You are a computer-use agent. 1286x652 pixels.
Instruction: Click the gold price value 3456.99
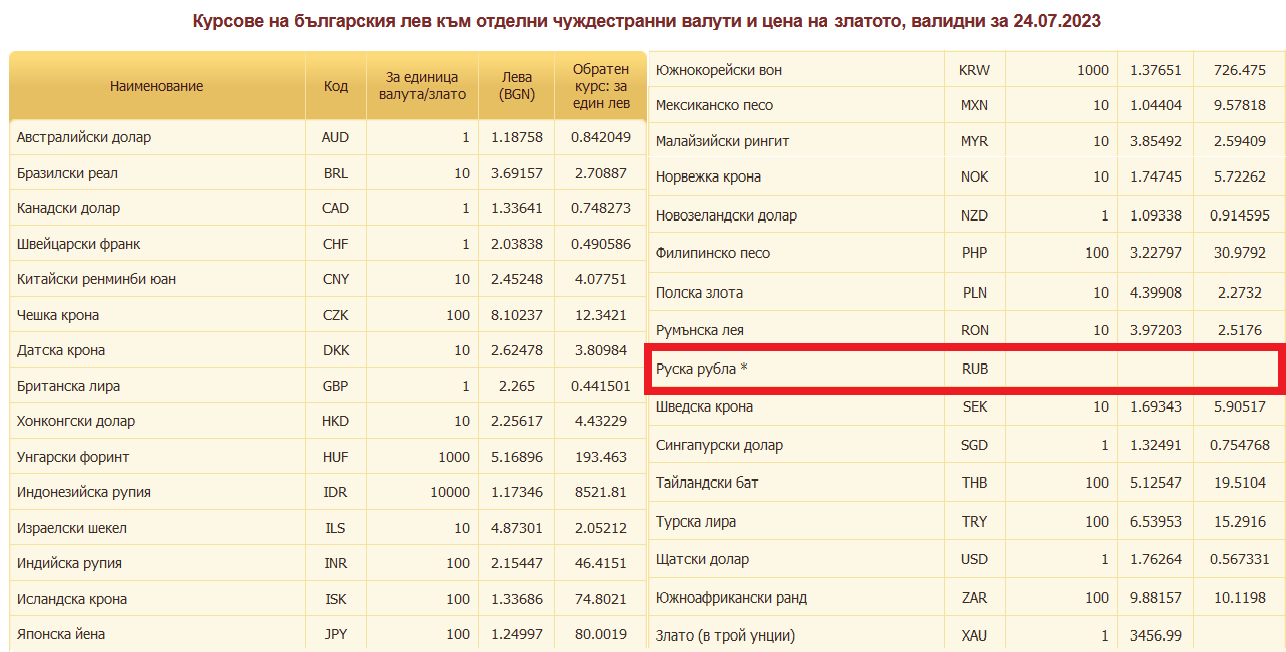[x=1155, y=636]
